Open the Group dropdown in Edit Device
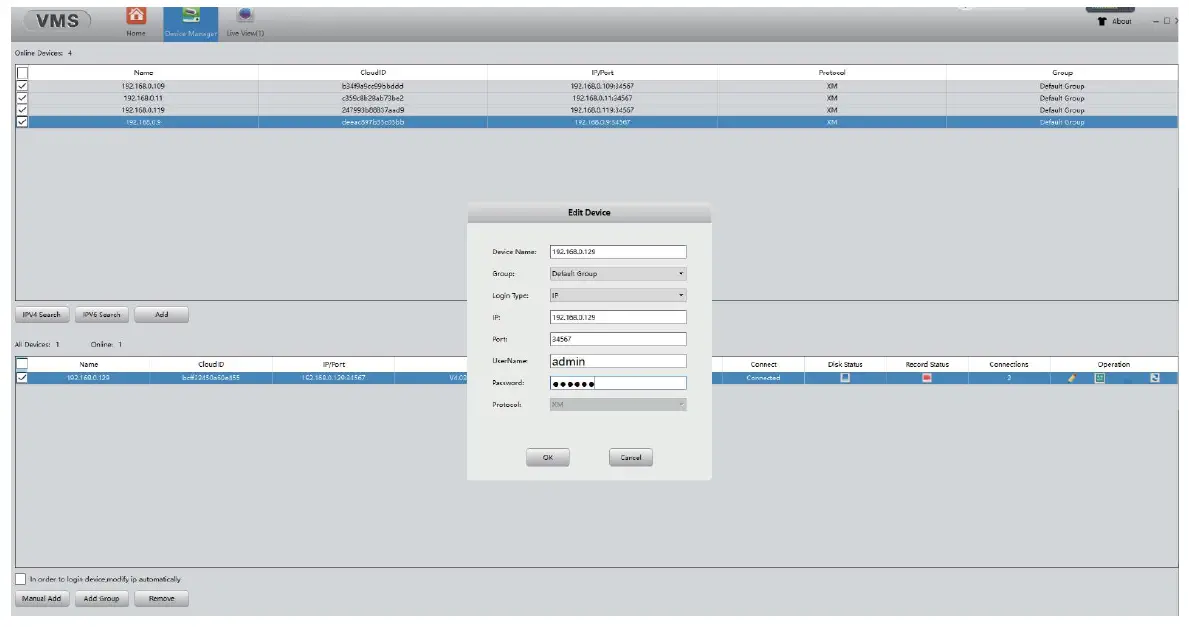The image size is (1189, 627). pyautogui.click(x=618, y=274)
